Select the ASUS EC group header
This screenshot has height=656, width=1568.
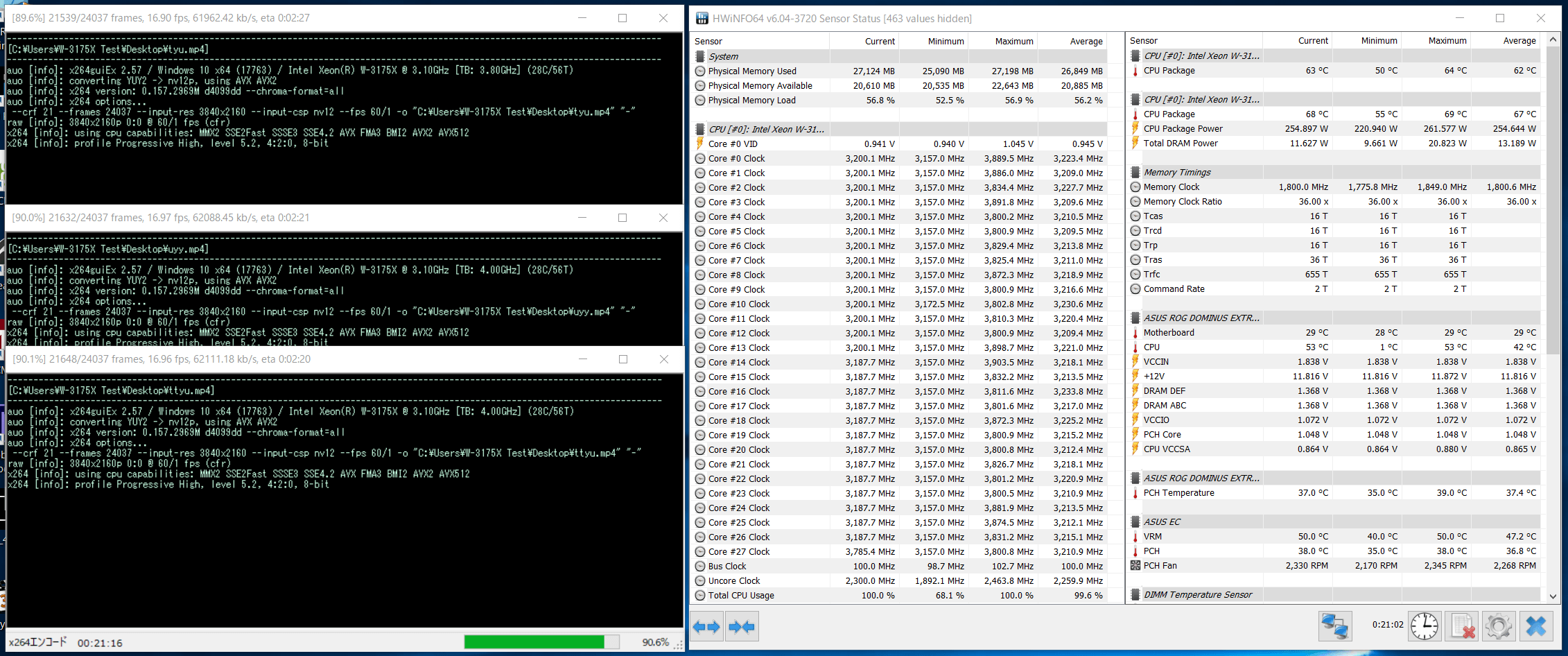[x=1334, y=521]
